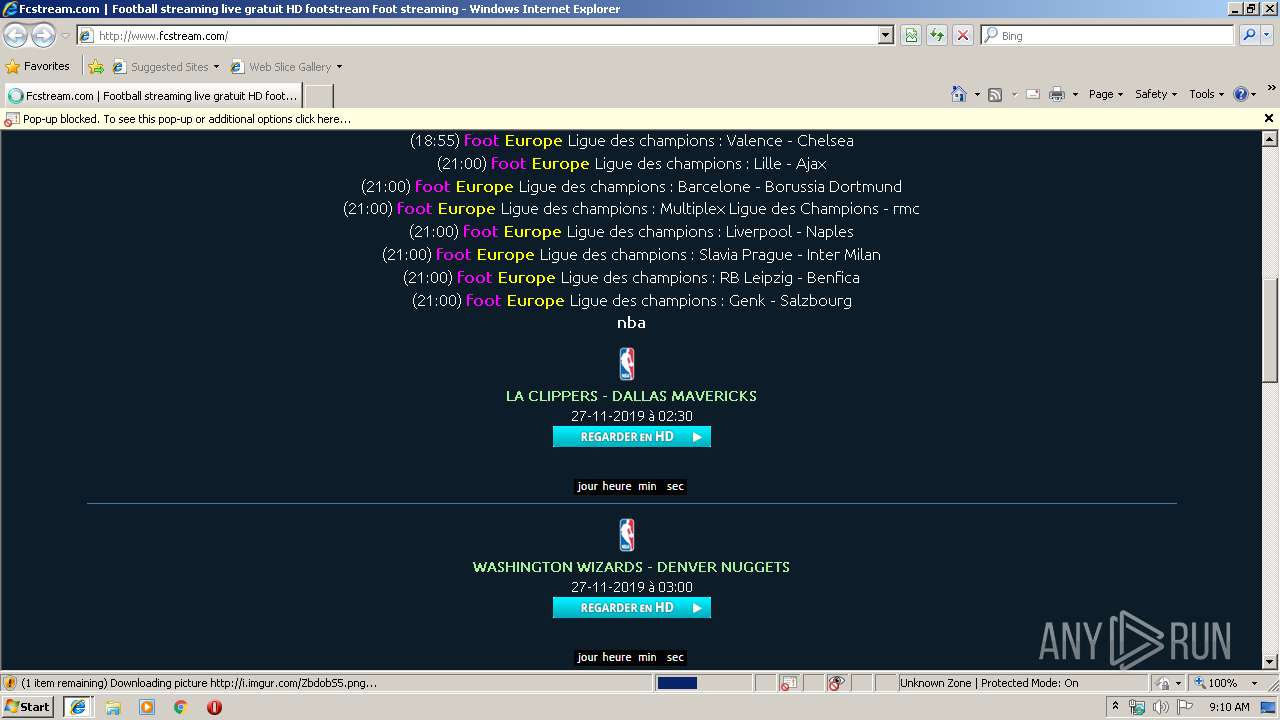
Task: Open the search provider dropdown arrow
Action: (1267, 36)
